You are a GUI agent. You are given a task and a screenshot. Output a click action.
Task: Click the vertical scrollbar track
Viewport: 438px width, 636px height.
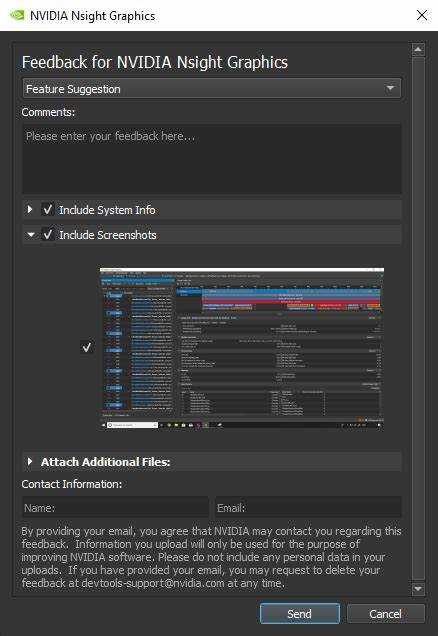tap(418, 319)
